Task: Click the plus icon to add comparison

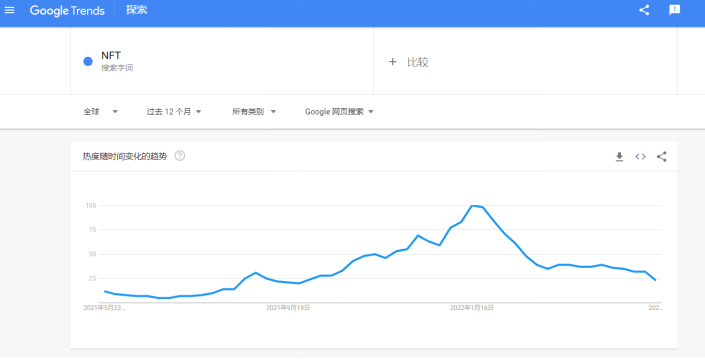Action: [393, 62]
